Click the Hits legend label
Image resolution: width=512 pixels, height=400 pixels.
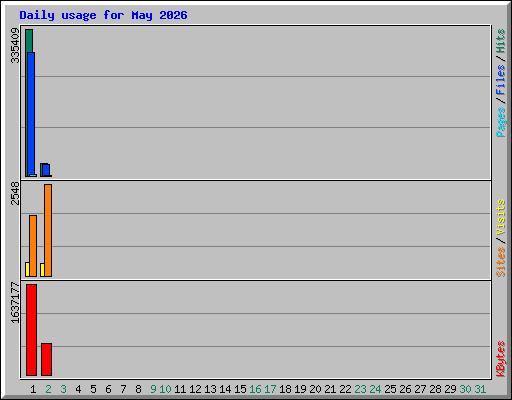point(501,41)
